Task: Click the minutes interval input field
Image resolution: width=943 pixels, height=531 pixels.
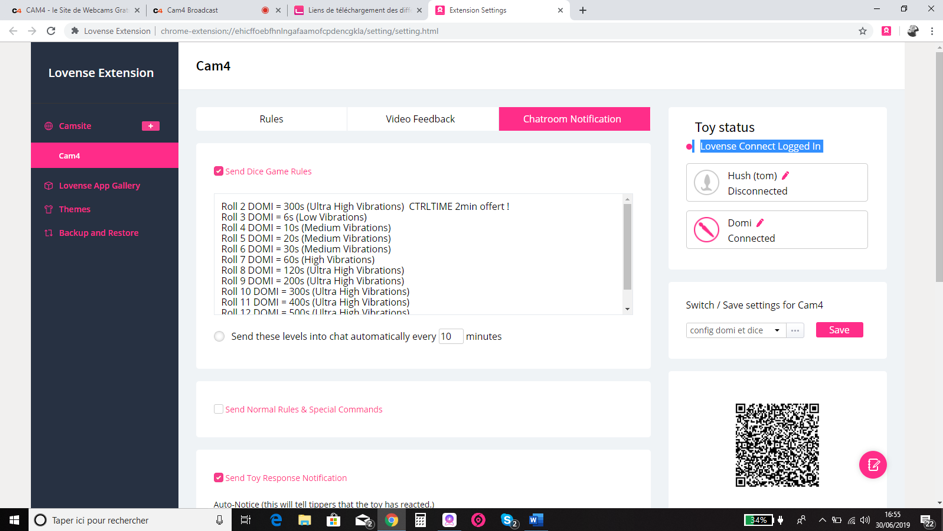Action: pyautogui.click(x=450, y=337)
